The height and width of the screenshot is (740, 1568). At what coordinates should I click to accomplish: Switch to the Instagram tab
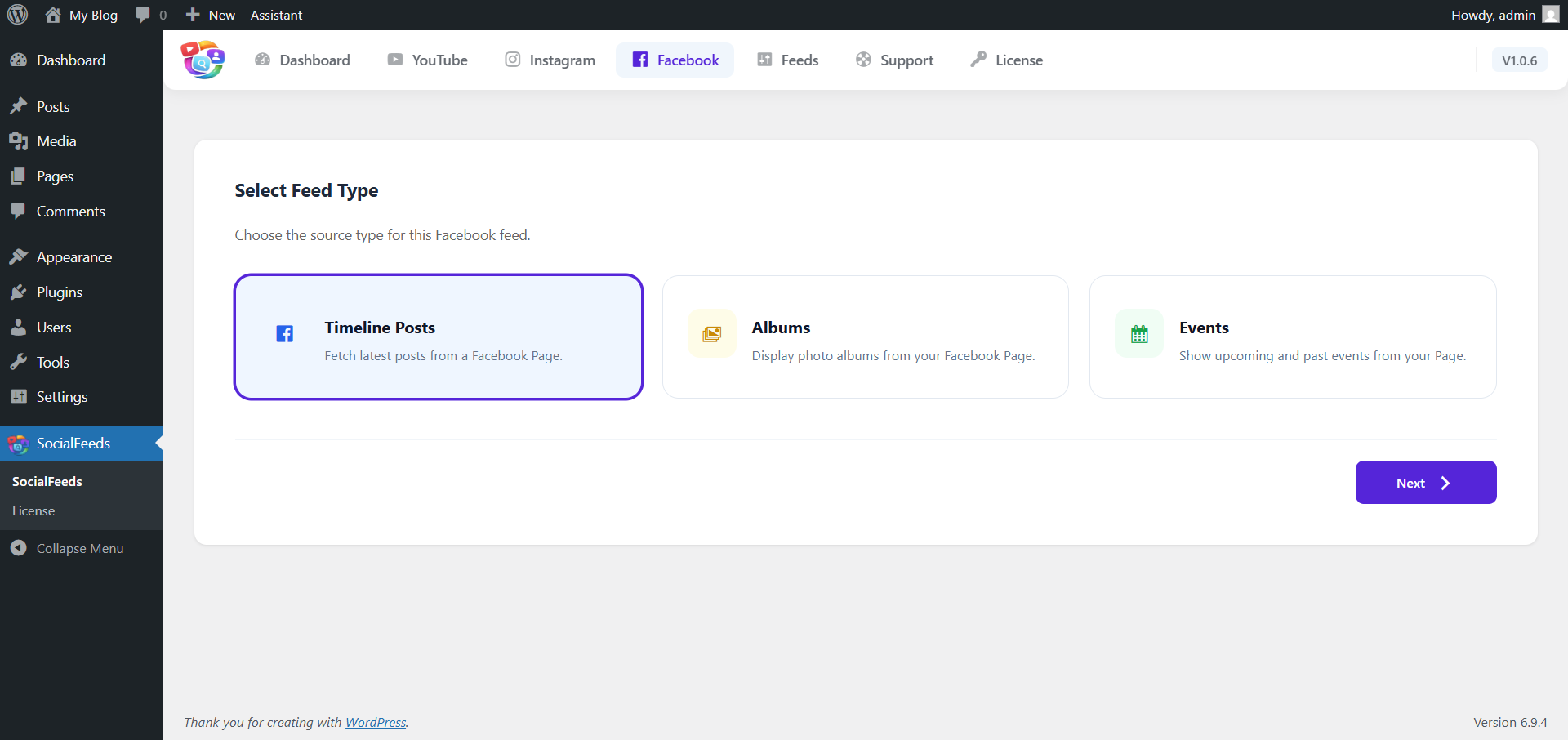(x=550, y=60)
